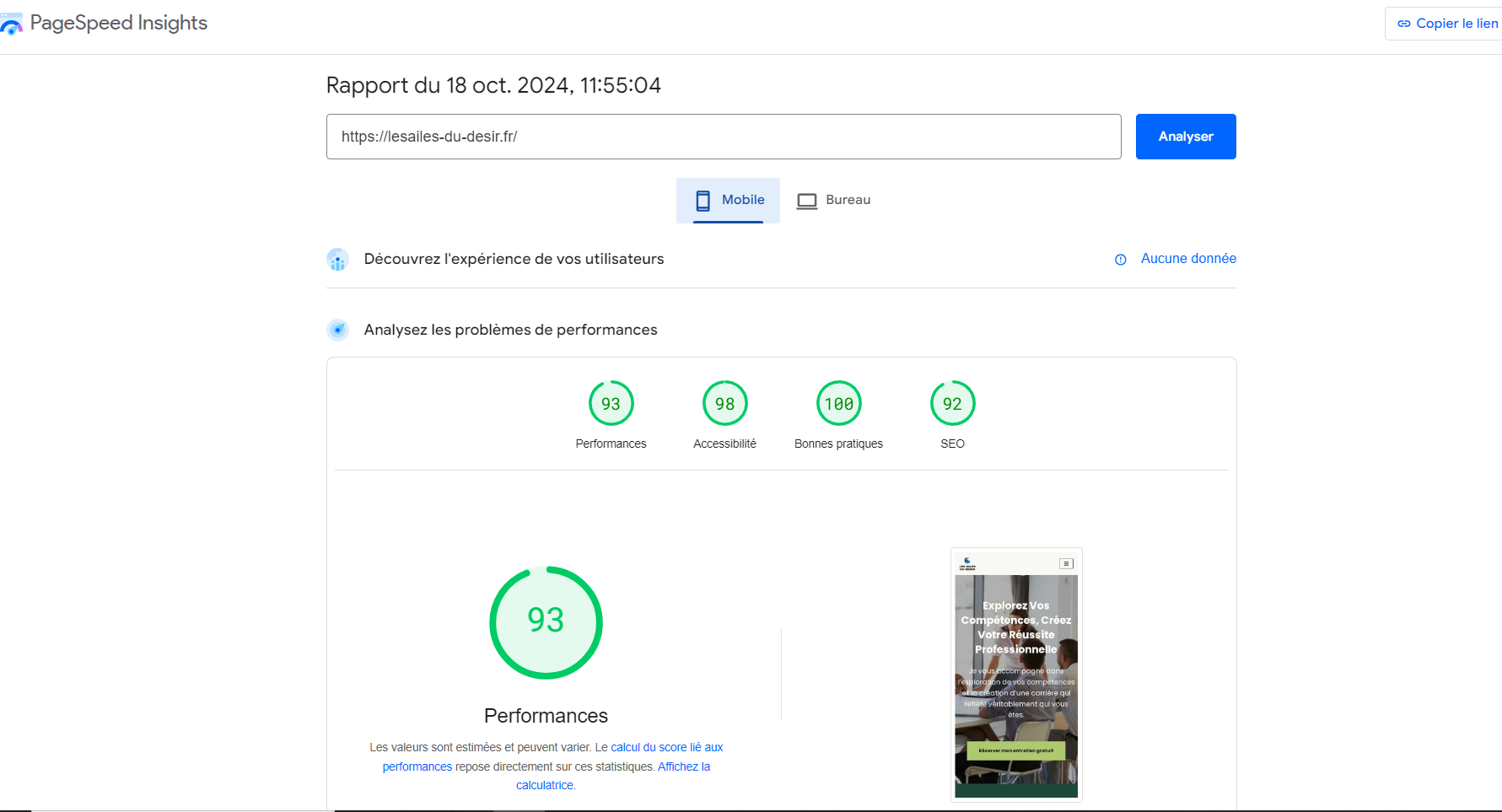
Task: Click the large Performances heading text
Action: (546, 716)
